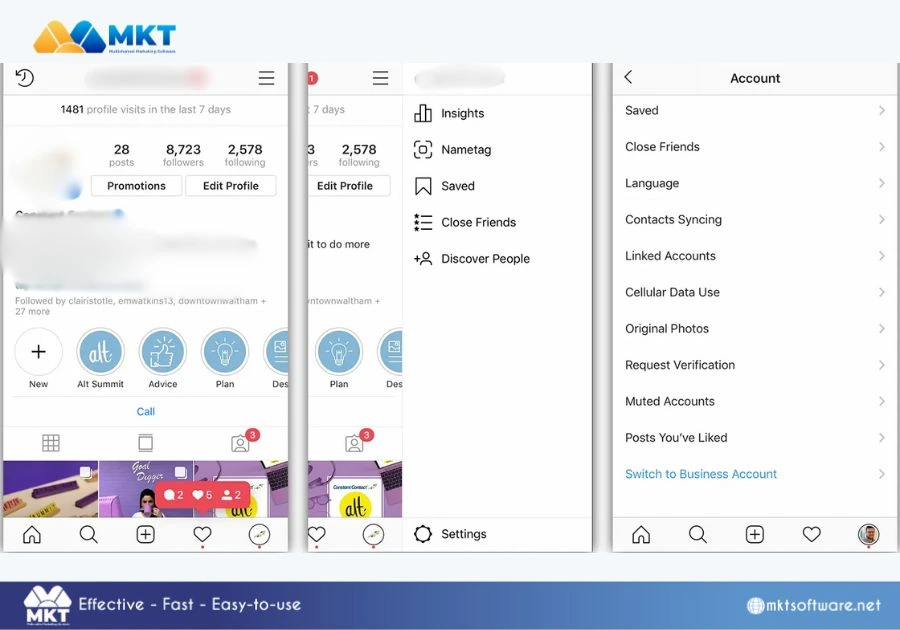Screen dimensions: 900x630
Task: Open the Settings gear in the side menu
Action: pyautogui.click(x=423, y=534)
